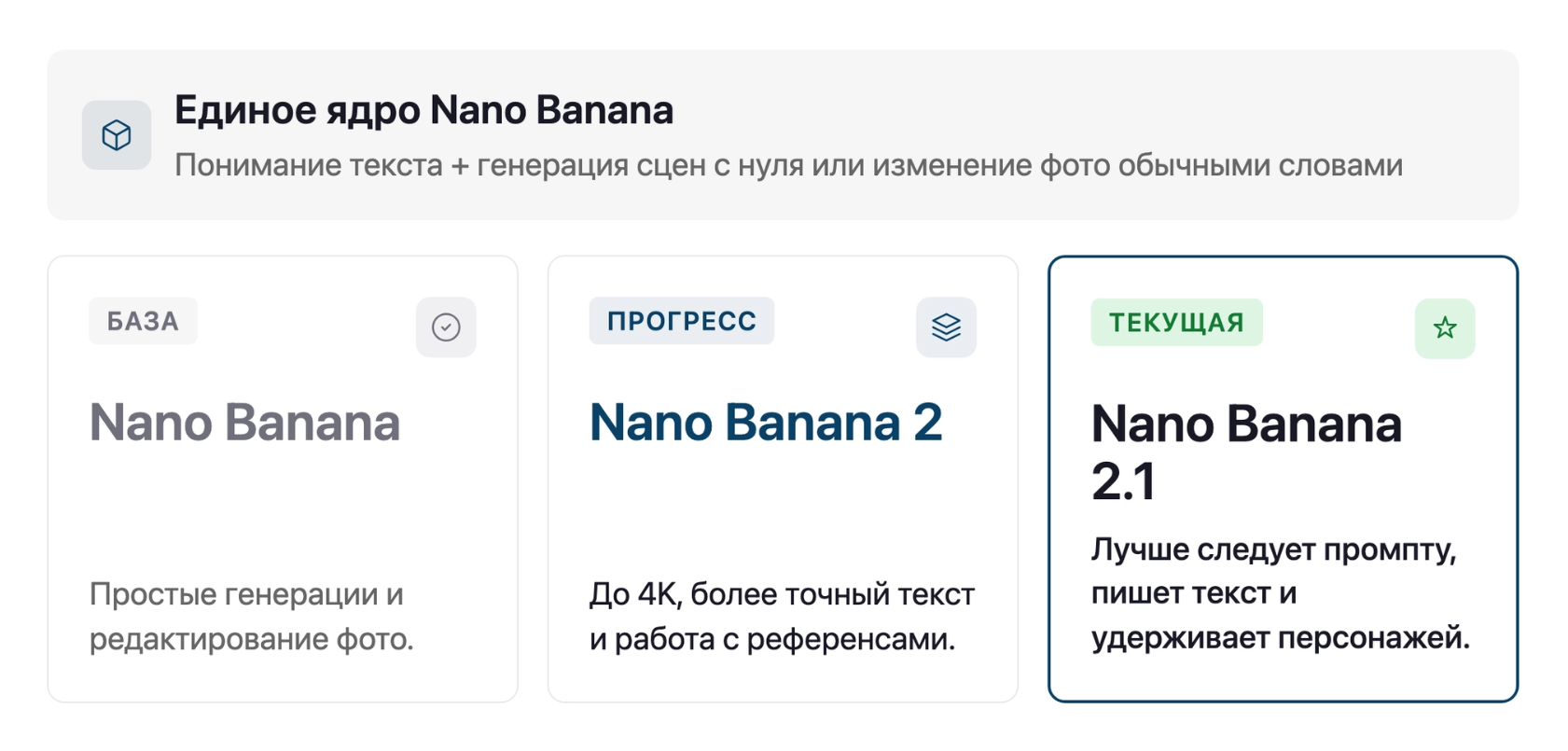
Task: Click the cube icon beside Единое ядро
Action: click(x=117, y=135)
